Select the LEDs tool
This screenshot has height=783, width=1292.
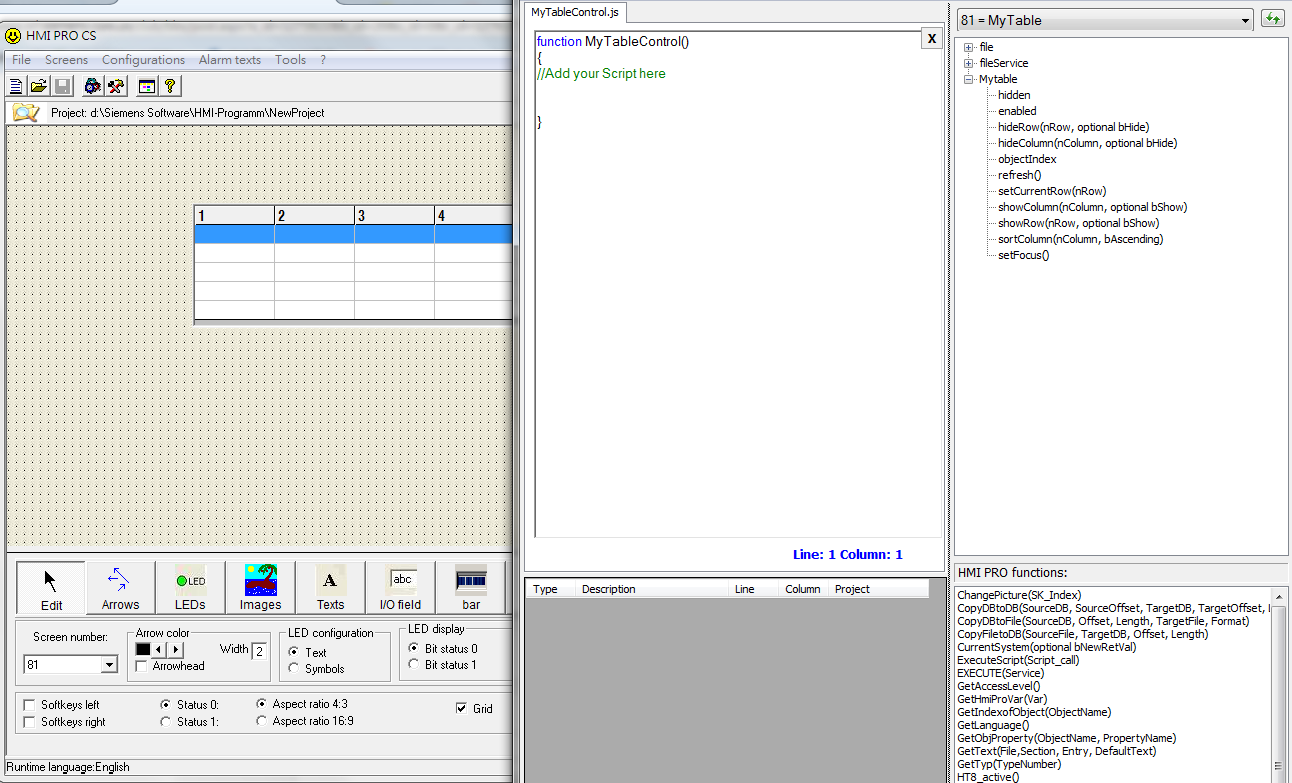[x=190, y=587]
